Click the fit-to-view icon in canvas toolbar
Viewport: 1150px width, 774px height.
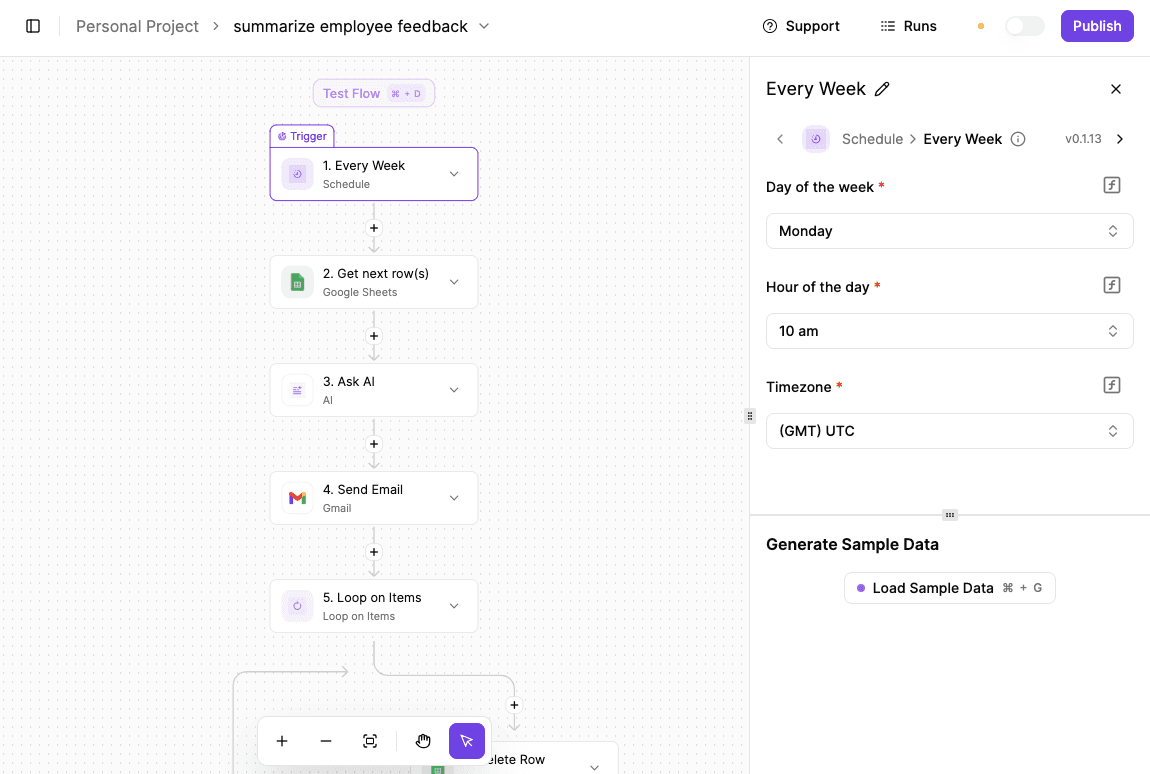(370, 741)
